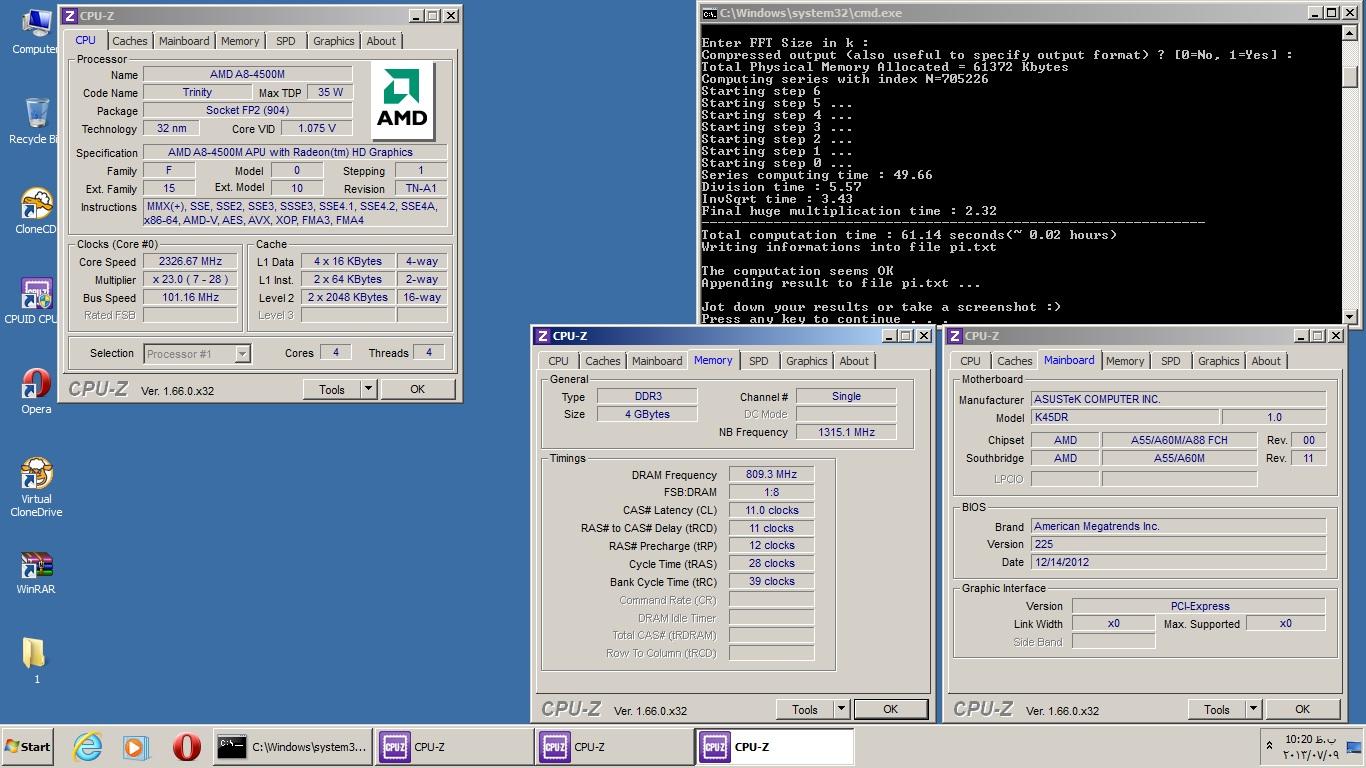Image resolution: width=1366 pixels, height=768 pixels.
Task: Switch to Caches tab in the Mainboard CPU-Z window
Action: pyautogui.click(x=1014, y=361)
